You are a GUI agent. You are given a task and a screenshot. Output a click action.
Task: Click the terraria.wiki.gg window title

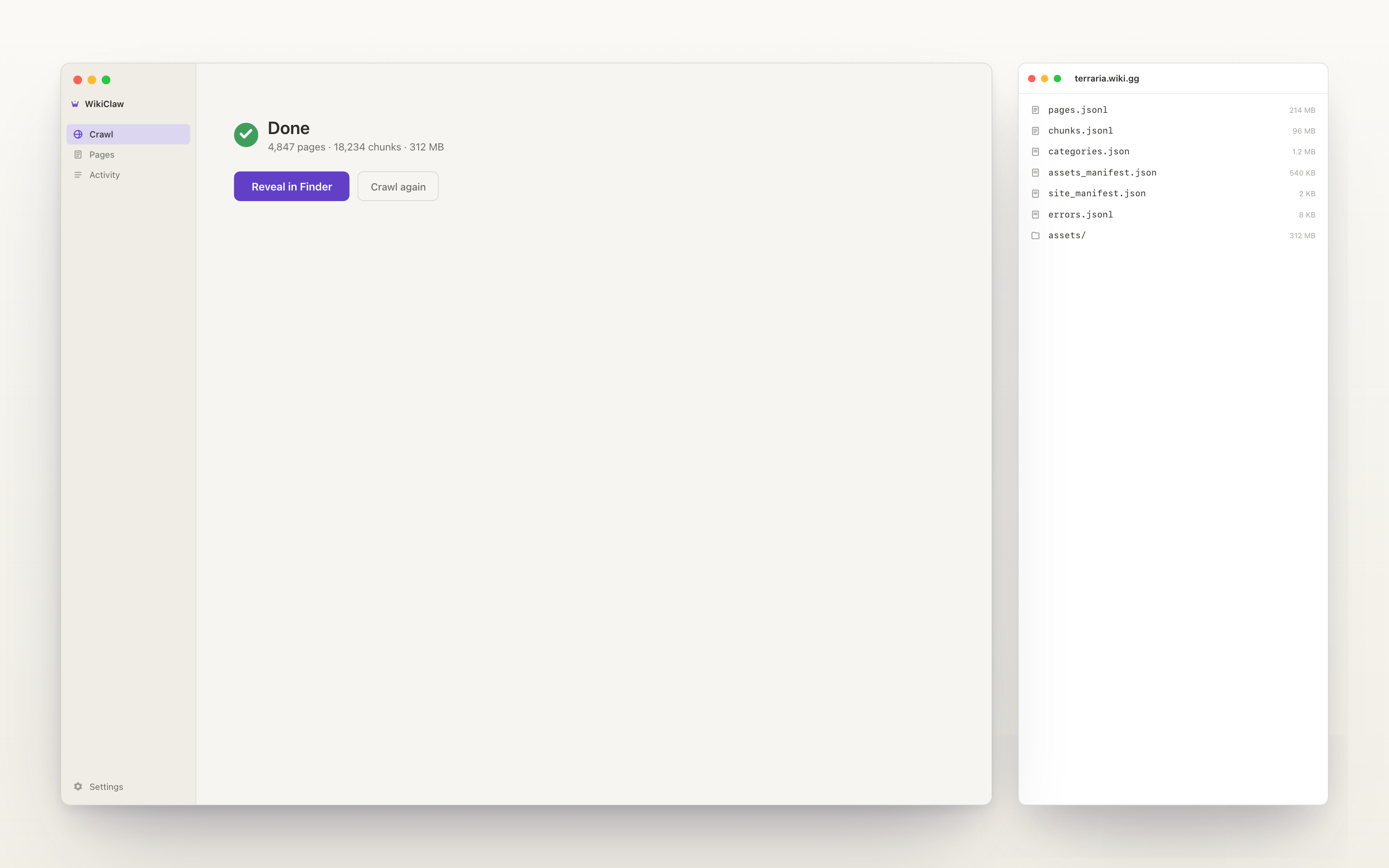click(x=1106, y=78)
